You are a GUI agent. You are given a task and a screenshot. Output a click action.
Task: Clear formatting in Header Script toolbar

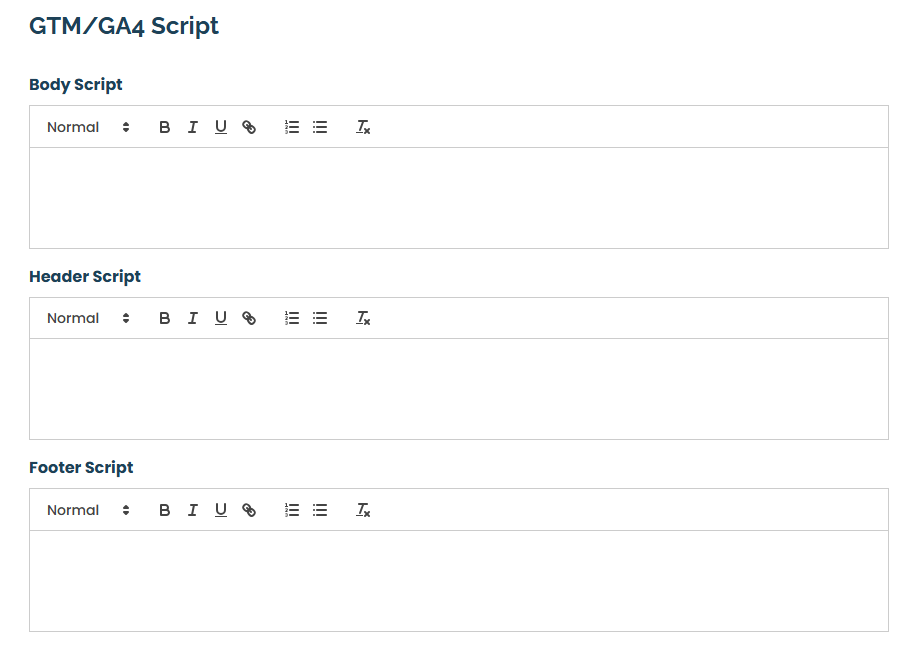point(363,318)
